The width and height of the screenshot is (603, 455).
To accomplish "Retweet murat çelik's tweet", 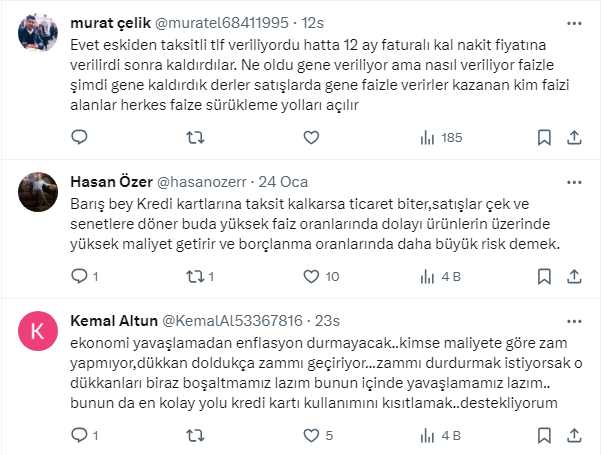I will (x=196, y=137).
